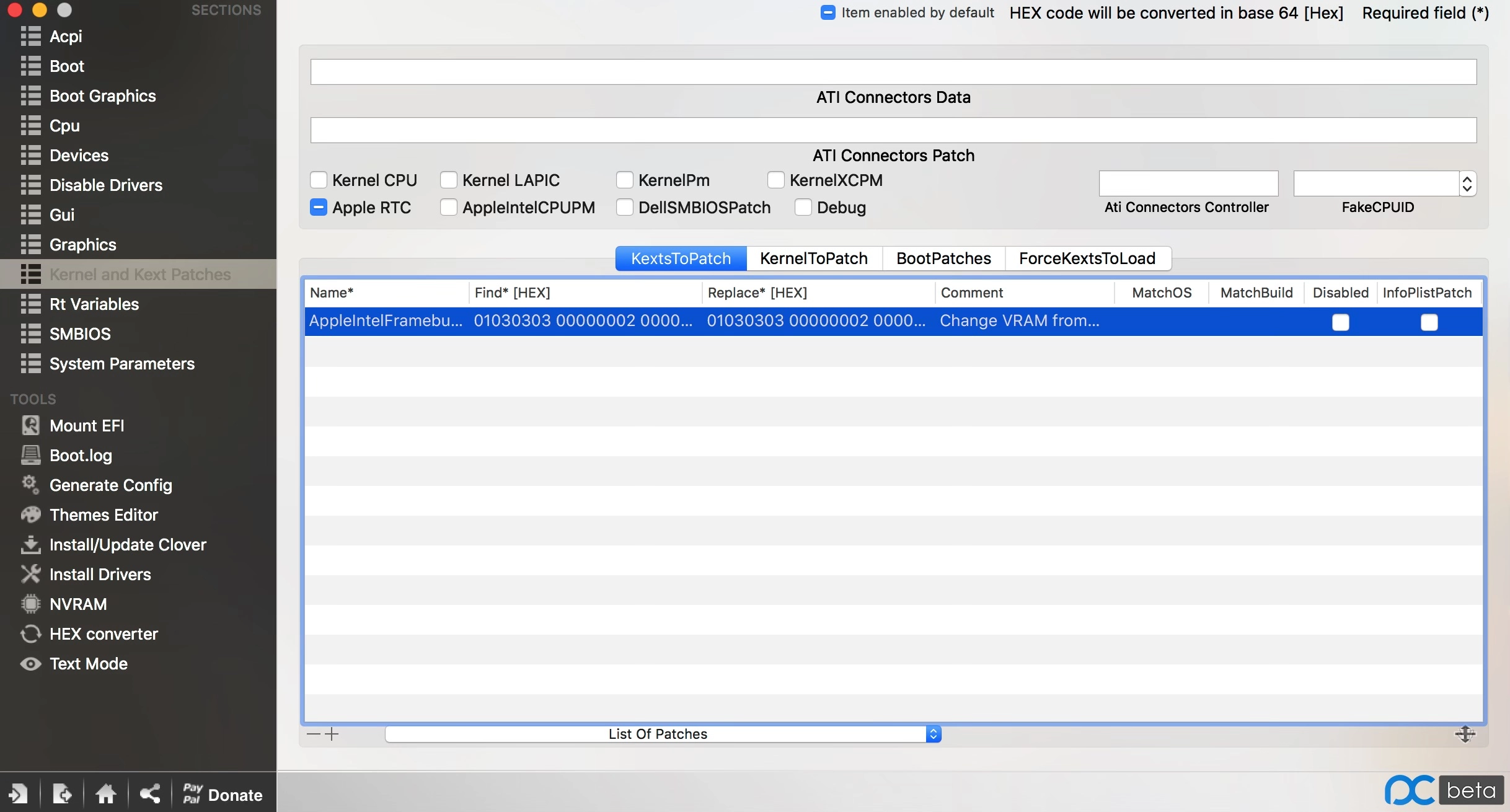Open the NVRAM chip icon
Image resolution: width=1510 pixels, height=812 pixels.
coord(30,604)
